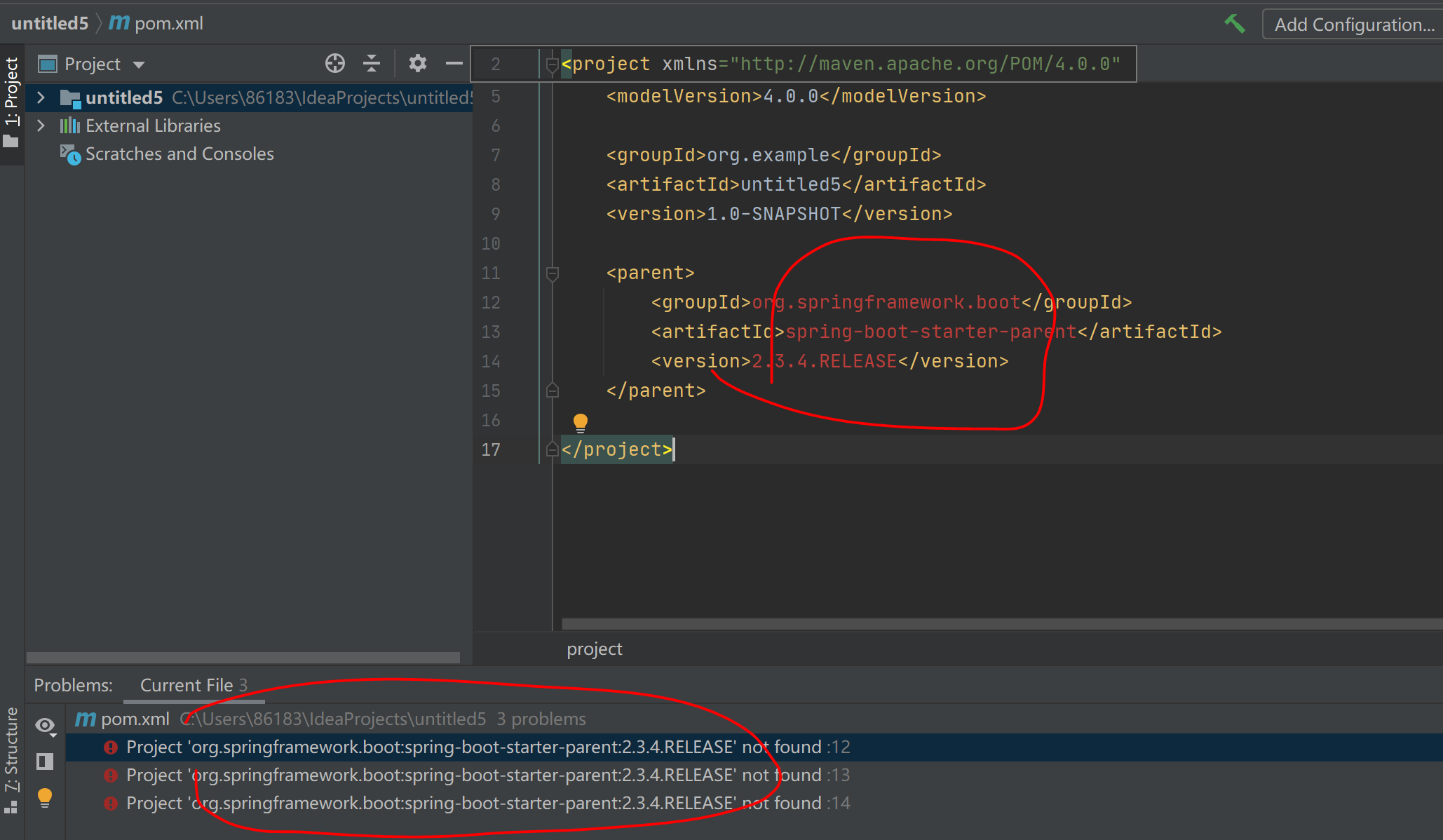Click the yellow lightbulb in editor gutter

[x=581, y=422]
